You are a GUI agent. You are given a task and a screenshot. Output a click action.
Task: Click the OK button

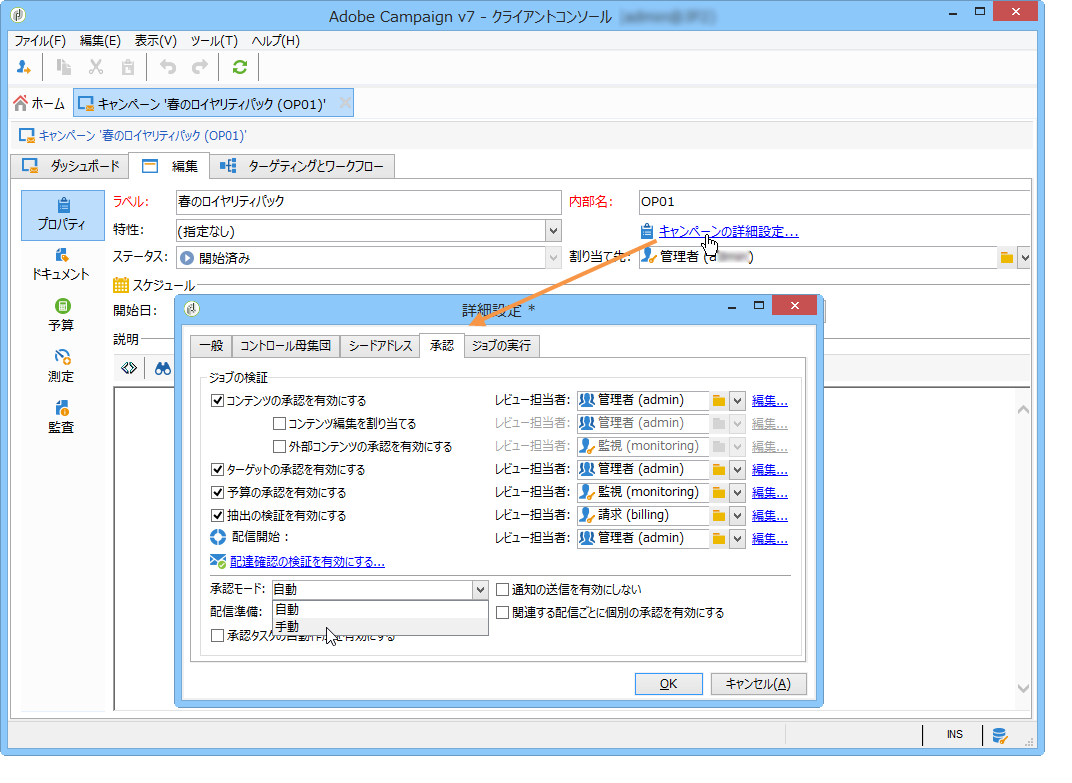[668, 684]
